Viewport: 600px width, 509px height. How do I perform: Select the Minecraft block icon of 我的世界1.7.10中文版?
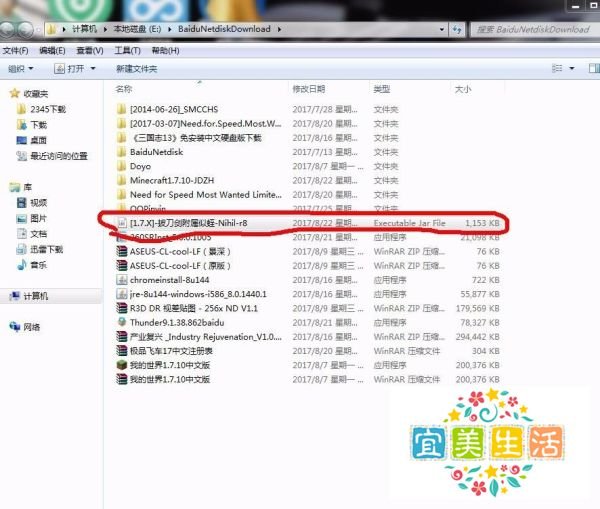click(122, 365)
